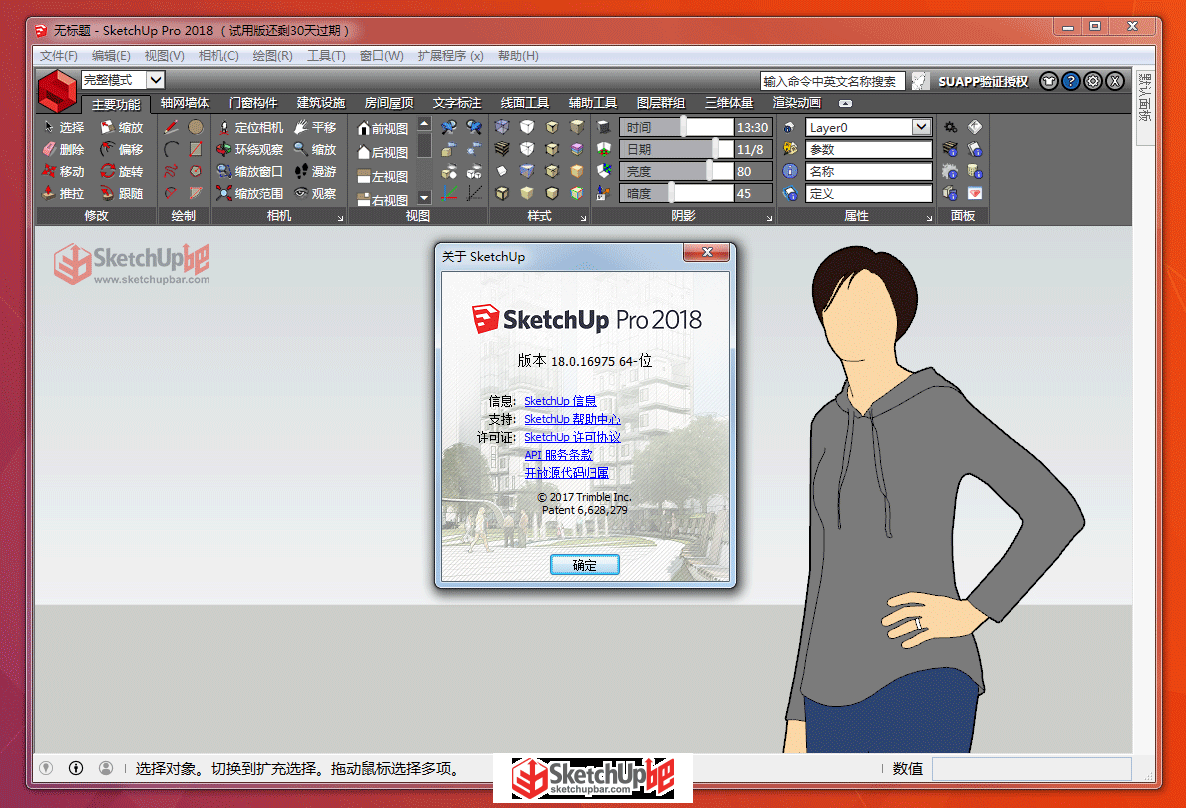Image resolution: width=1186 pixels, height=808 pixels.
Task: Open the 相机(C) menu
Action: [x=219, y=55]
